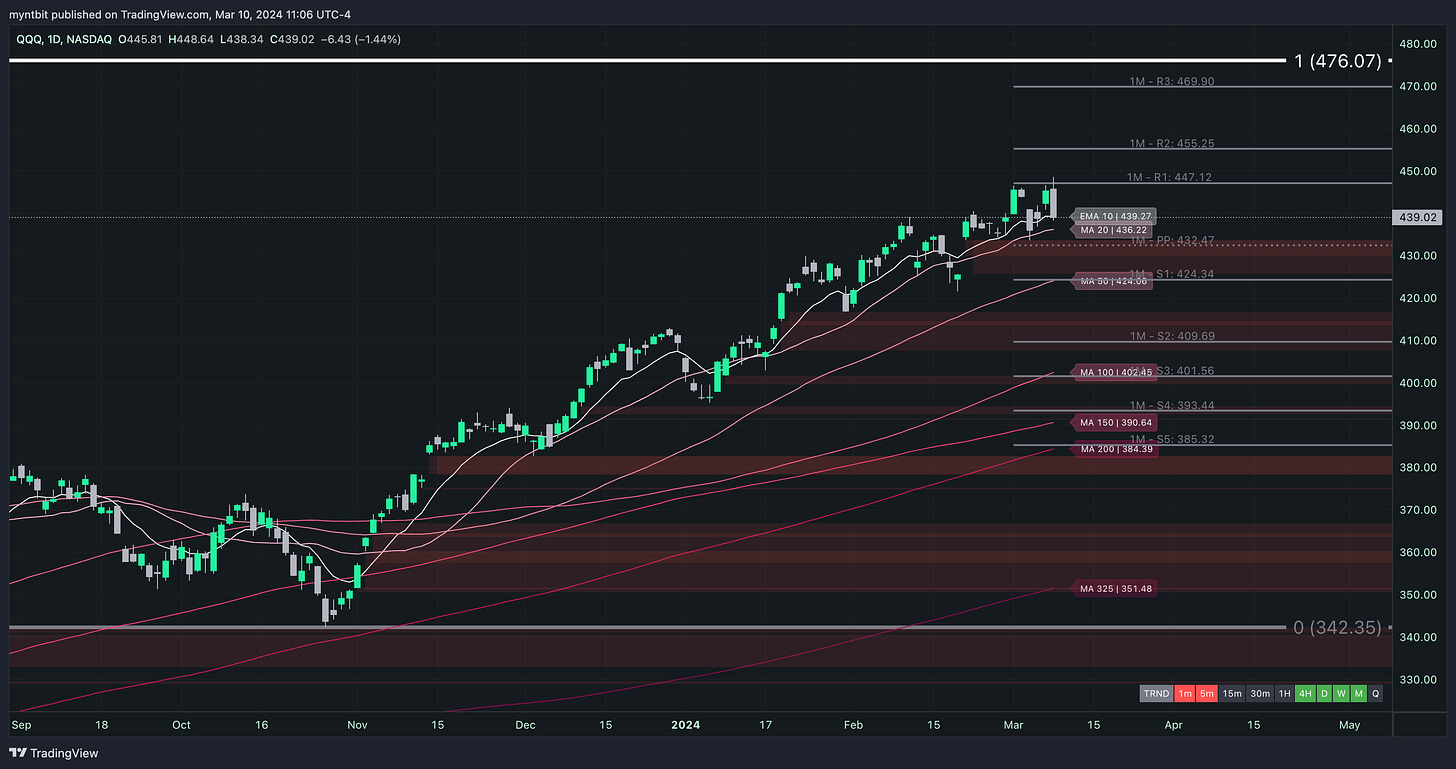The image size is (1456, 769).
Task: Click the MA 325 | 351.48 label
Action: 1115,589
